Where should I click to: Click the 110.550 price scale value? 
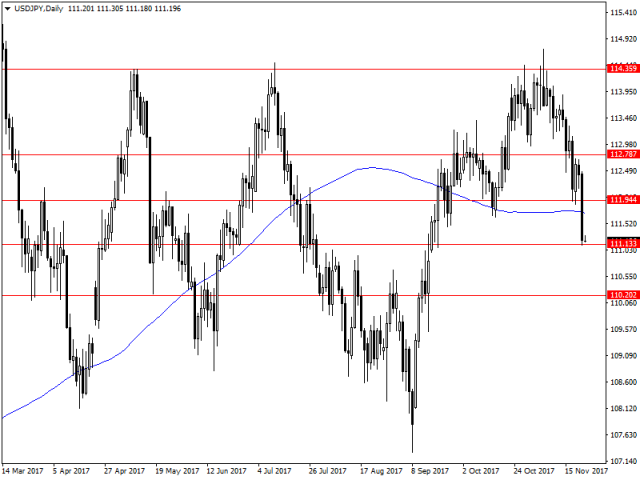[623, 276]
